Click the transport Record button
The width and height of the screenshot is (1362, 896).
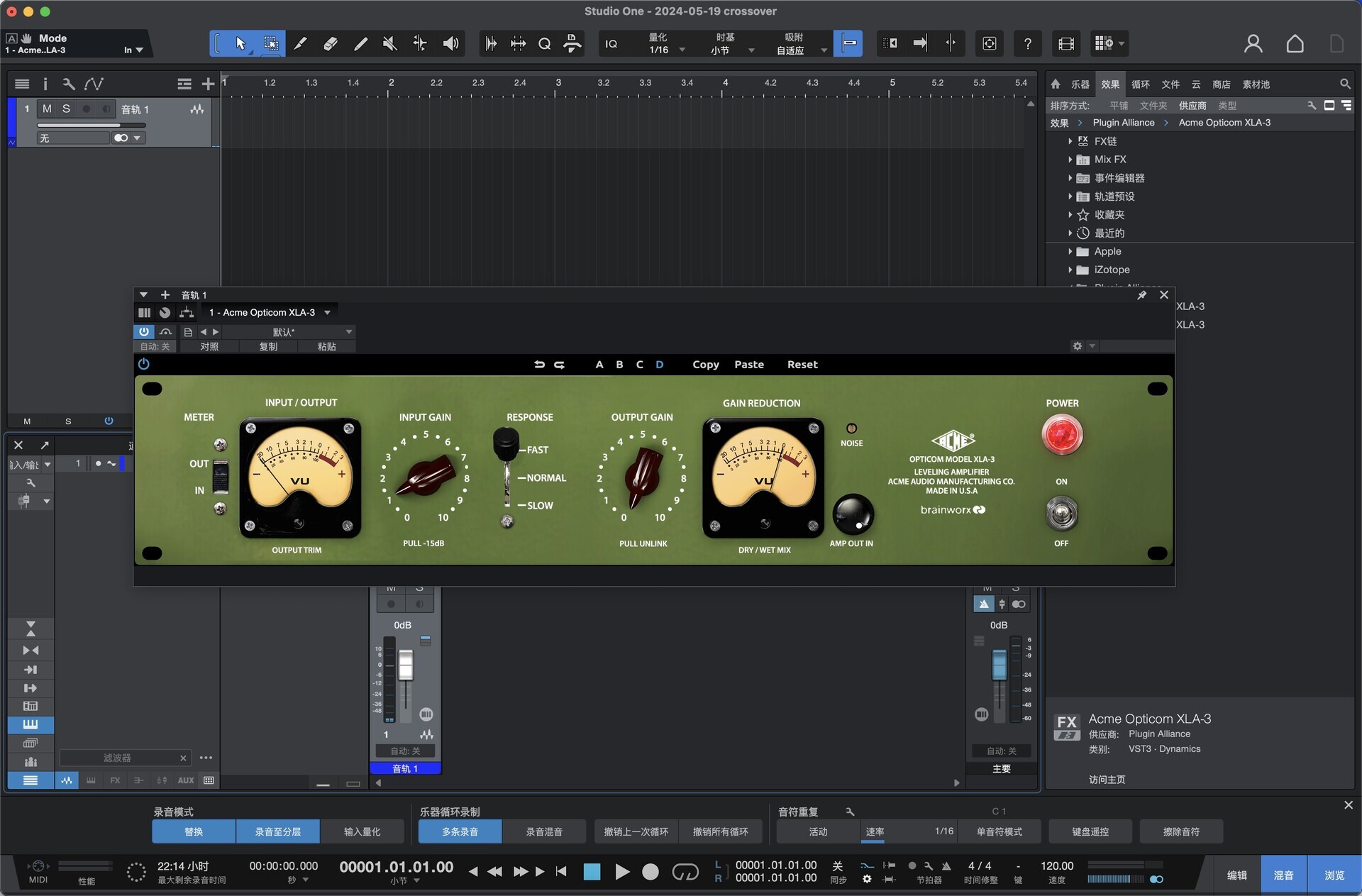650,872
